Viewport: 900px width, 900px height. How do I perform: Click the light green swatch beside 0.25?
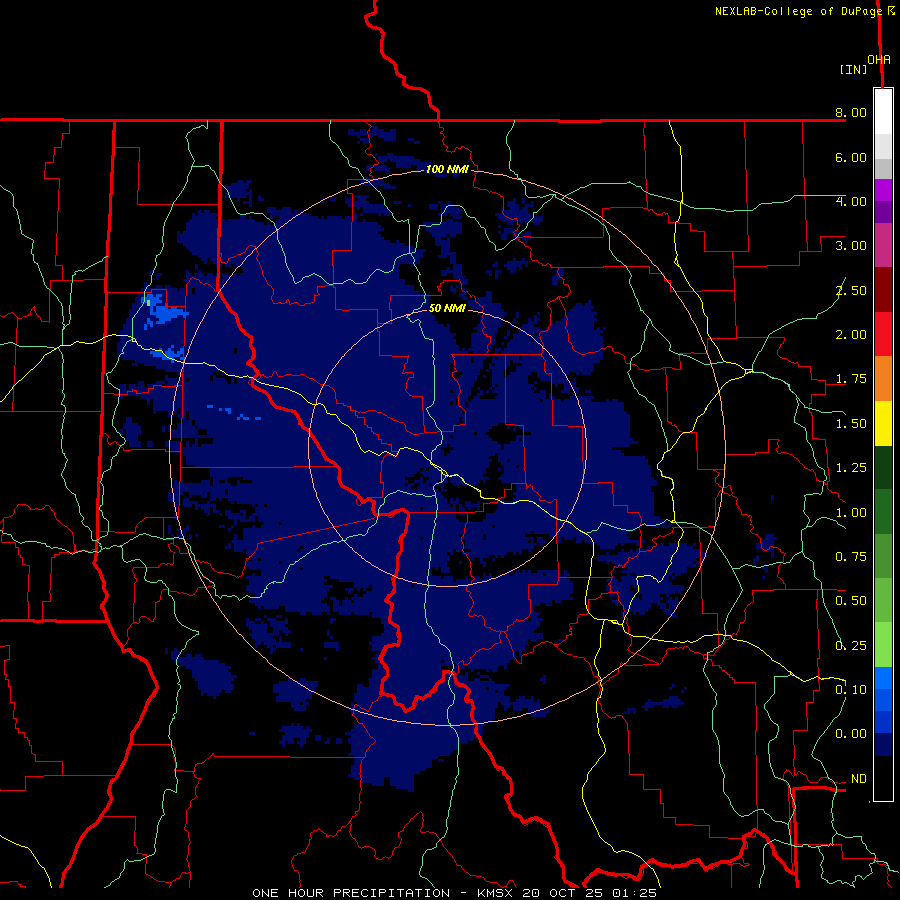[883, 645]
